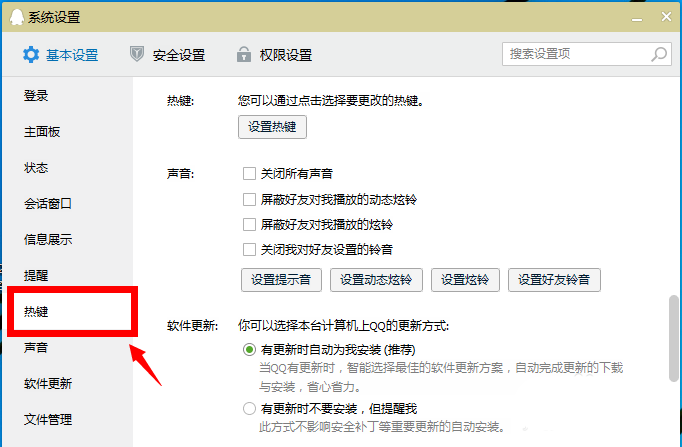Click the magnifier search icon
The width and height of the screenshot is (682, 447).
tap(659, 54)
